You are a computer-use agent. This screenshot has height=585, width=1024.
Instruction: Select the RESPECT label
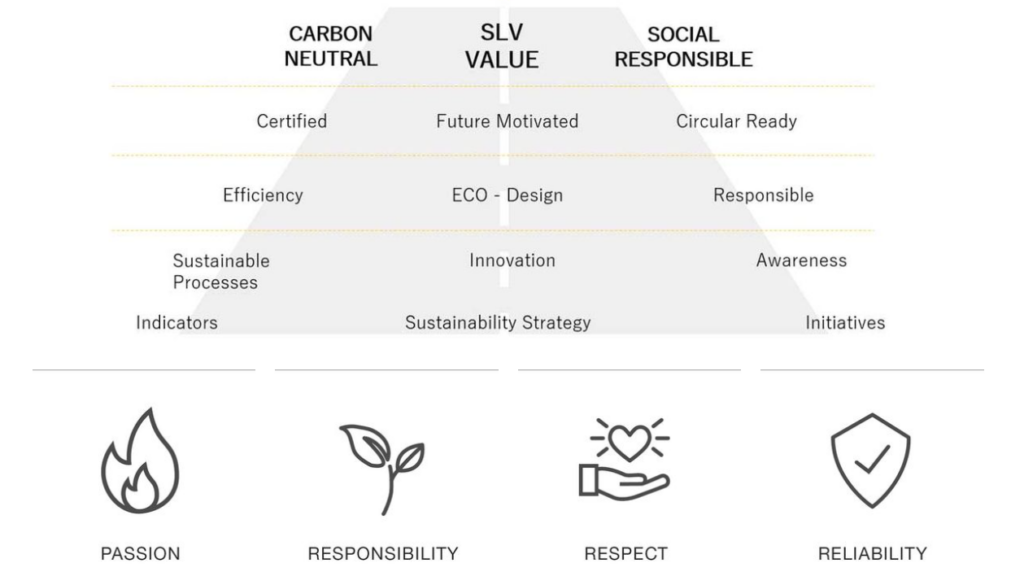tap(626, 554)
